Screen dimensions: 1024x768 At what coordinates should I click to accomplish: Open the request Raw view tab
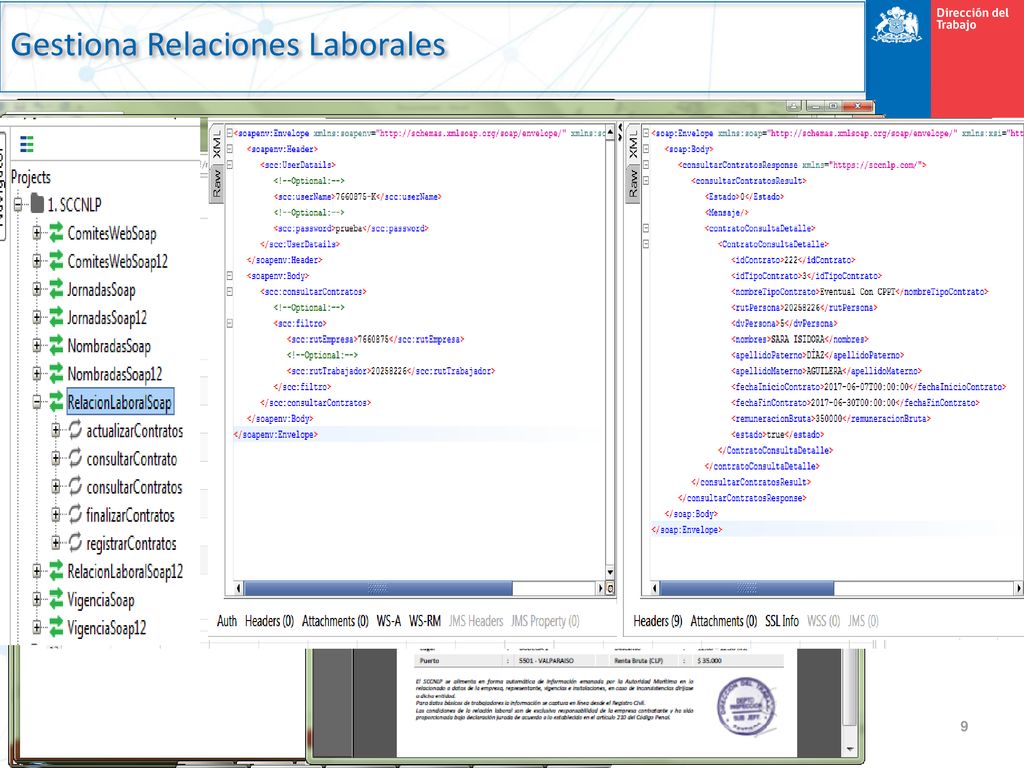pyautogui.click(x=217, y=184)
